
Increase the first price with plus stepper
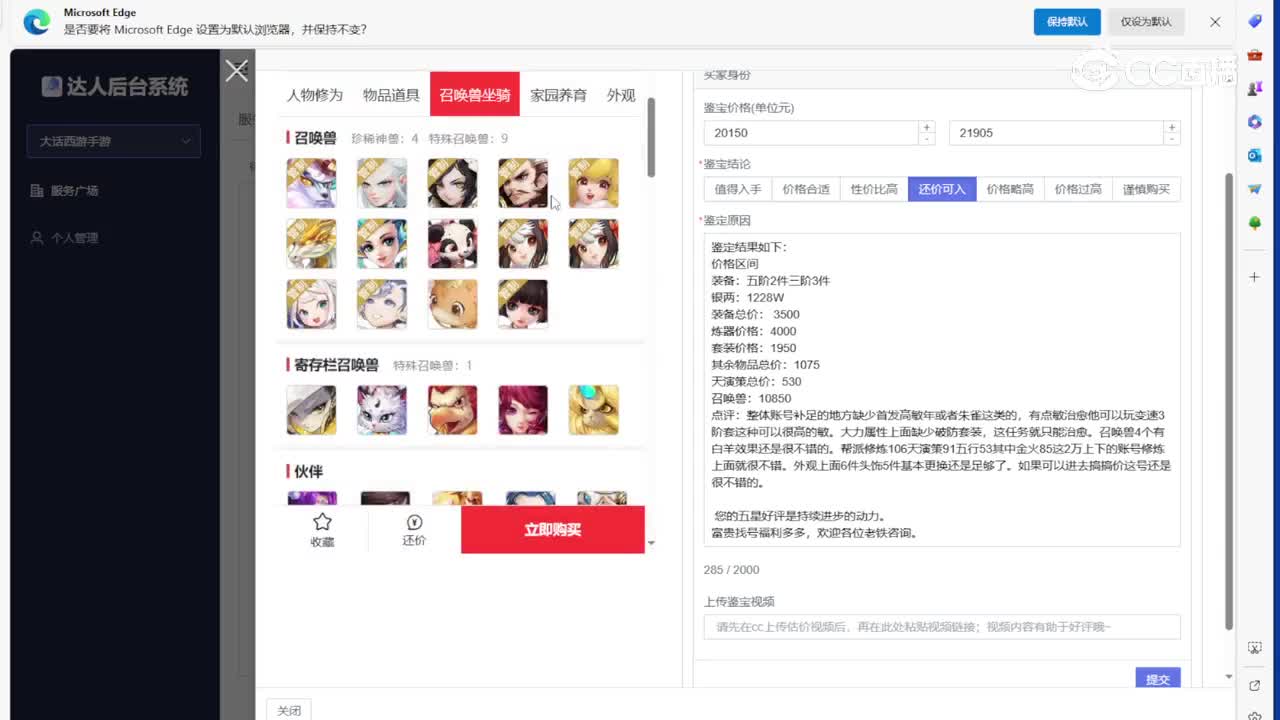tap(927, 127)
